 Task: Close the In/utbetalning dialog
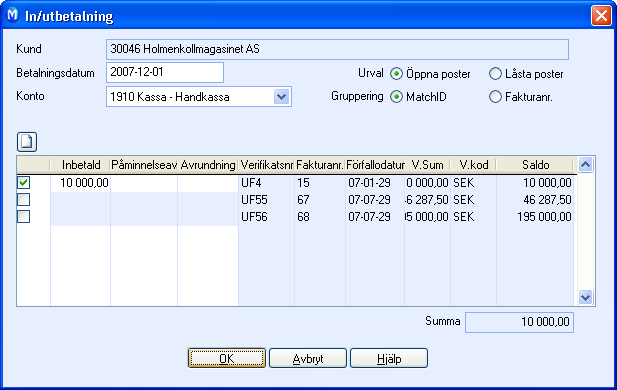[x=601, y=16]
